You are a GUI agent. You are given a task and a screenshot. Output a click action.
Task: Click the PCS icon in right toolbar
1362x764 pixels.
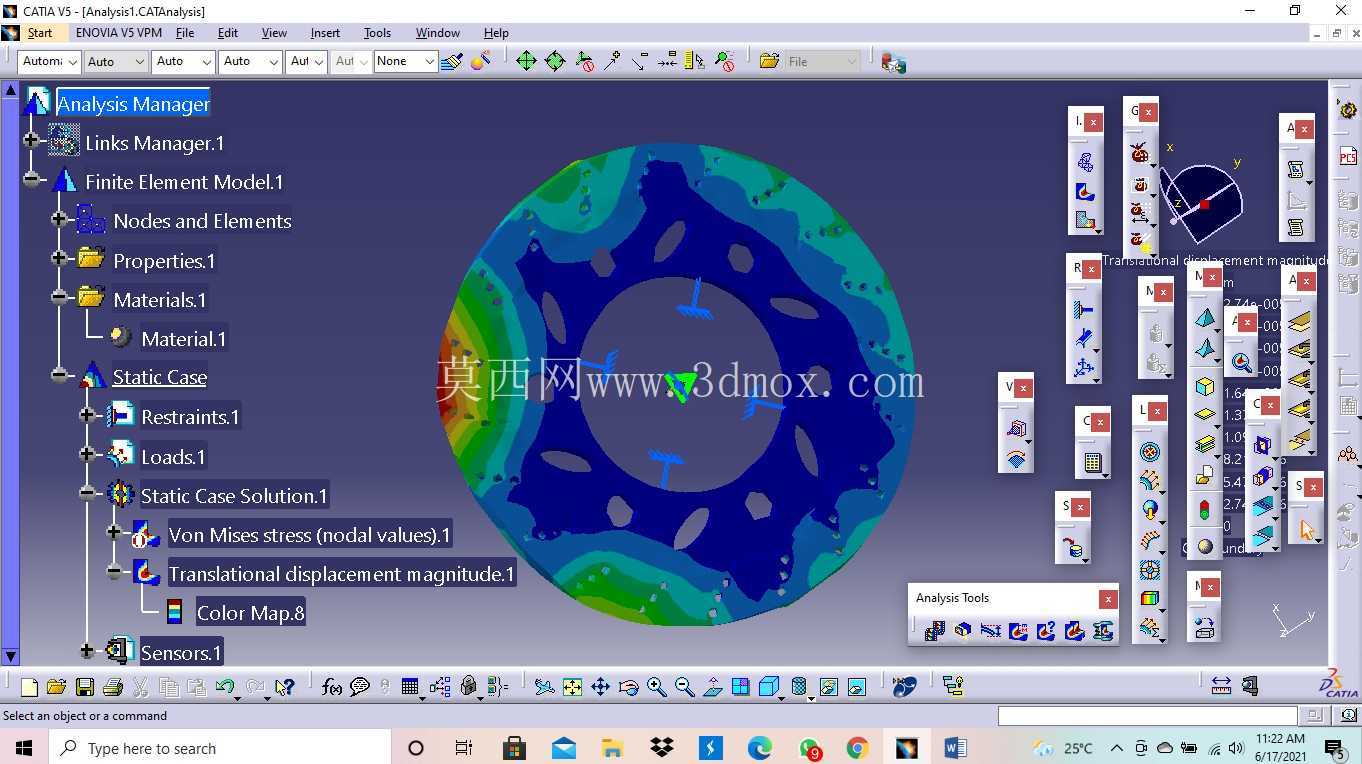click(x=1348, y=156)
